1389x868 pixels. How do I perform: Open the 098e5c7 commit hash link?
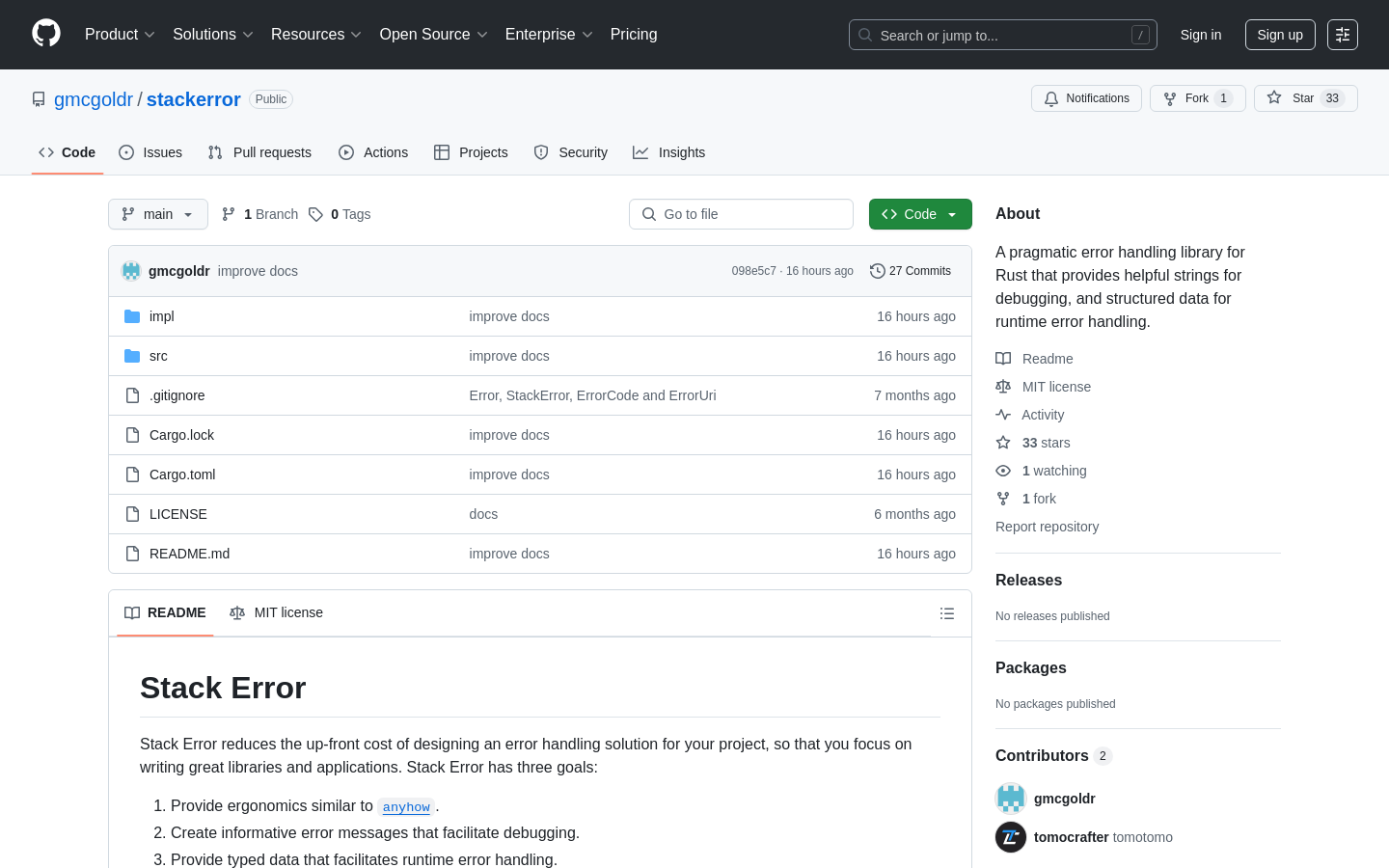(754, 271)
